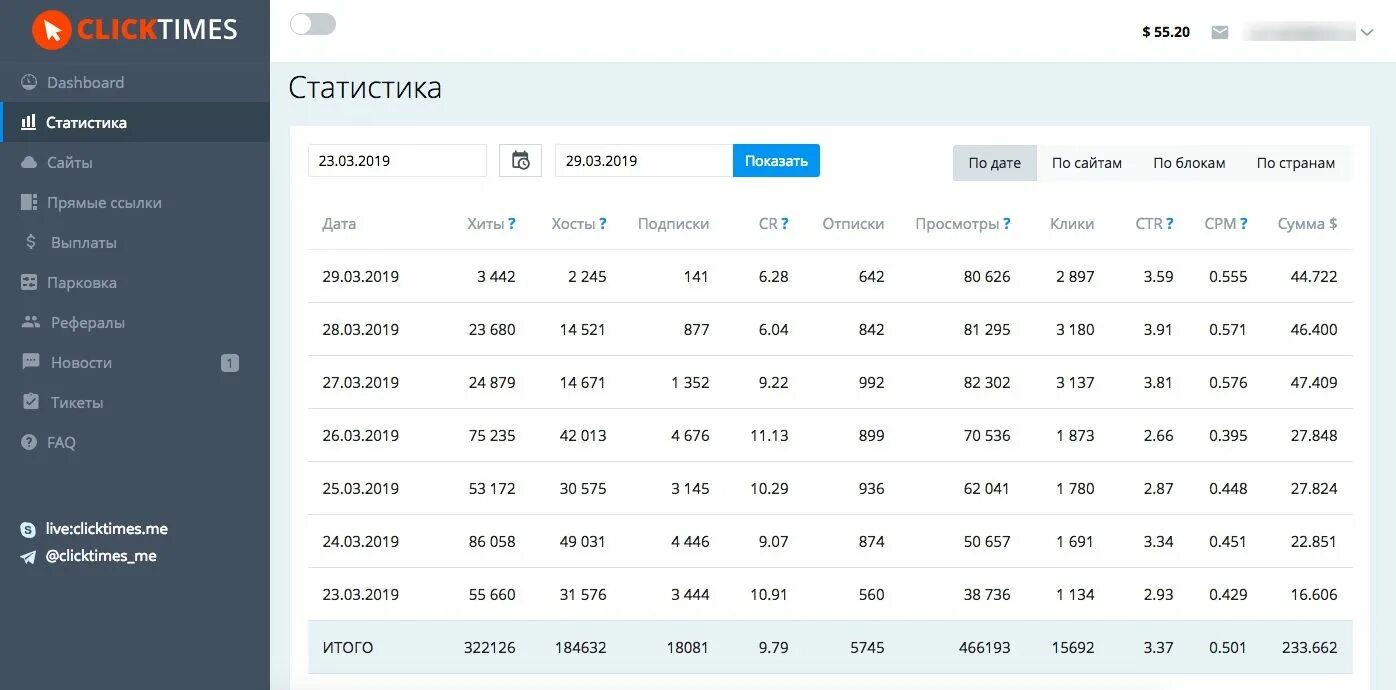The image size is (1396, 690).
Task: Click the start date field 23.03.2019
Action: tap(397, 161)
